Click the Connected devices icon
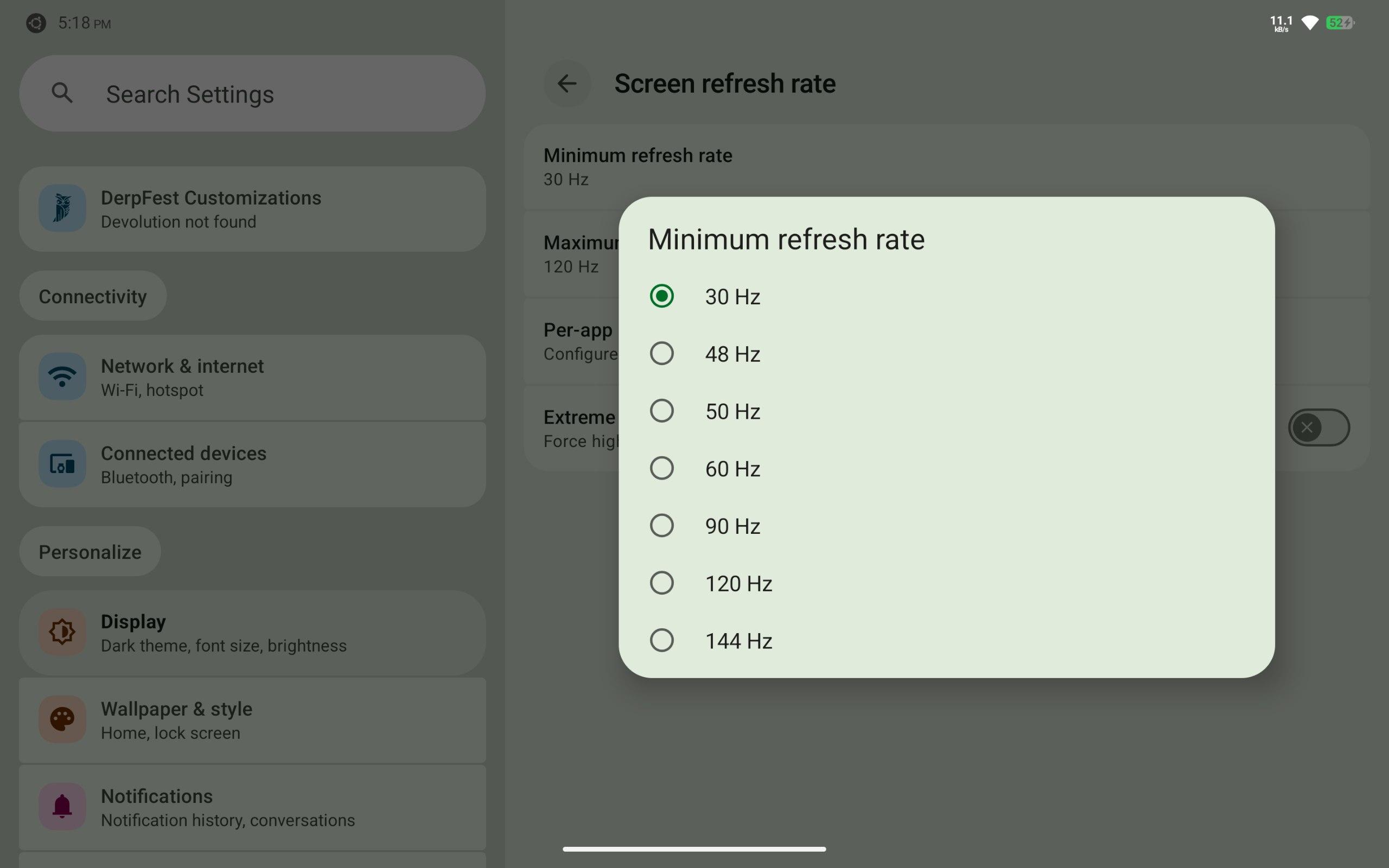Viewport: 1389px width, 868px height. click(62, 464)
